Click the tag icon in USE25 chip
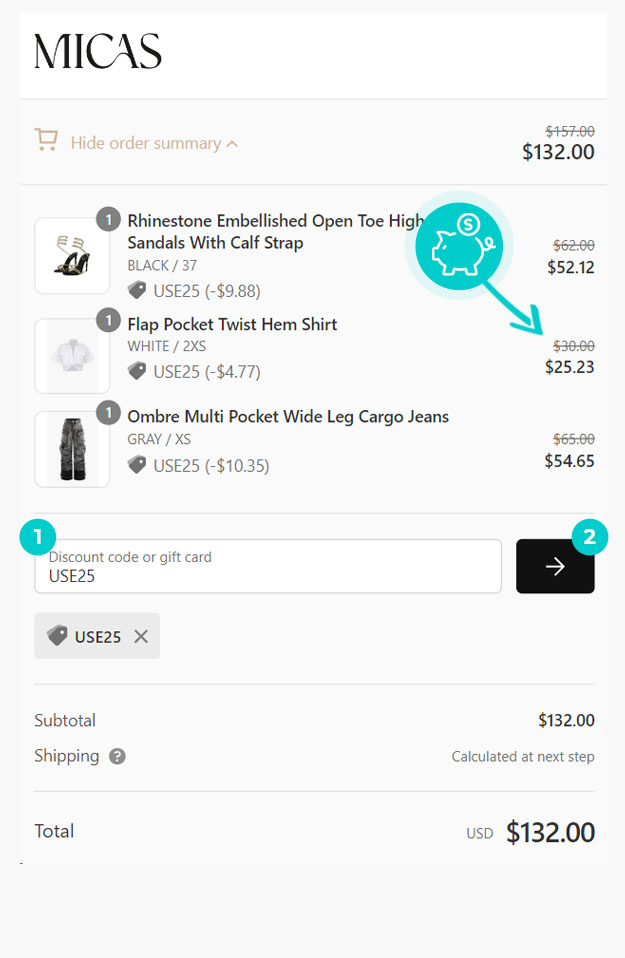The width and height of the screenshot is (625, 958). click(x=57, y=636)
